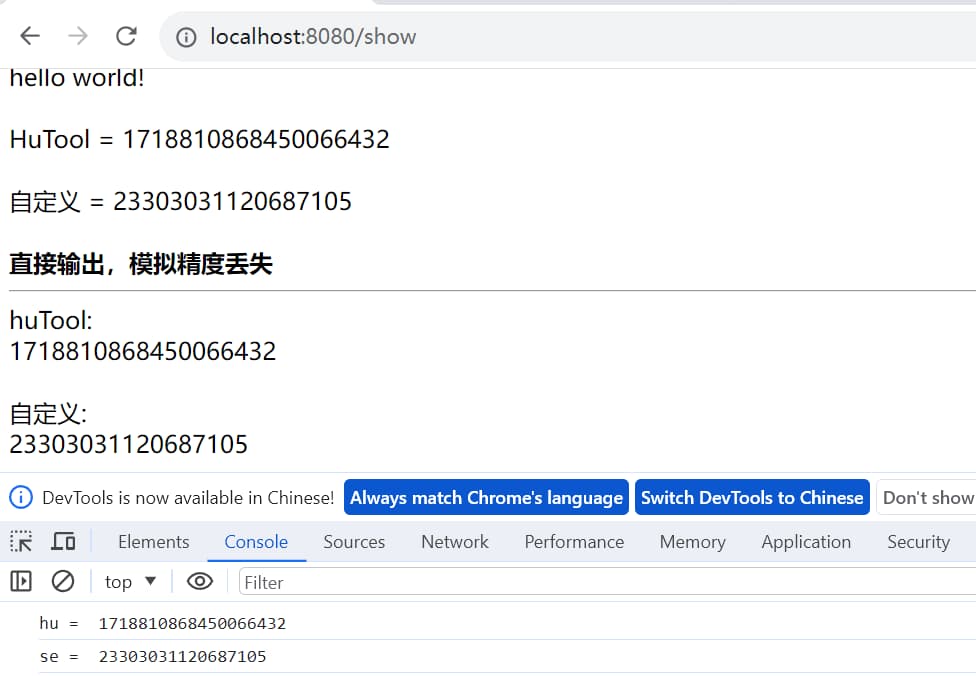Open the top JavaScript context dropdown

(x=130, y=581)
